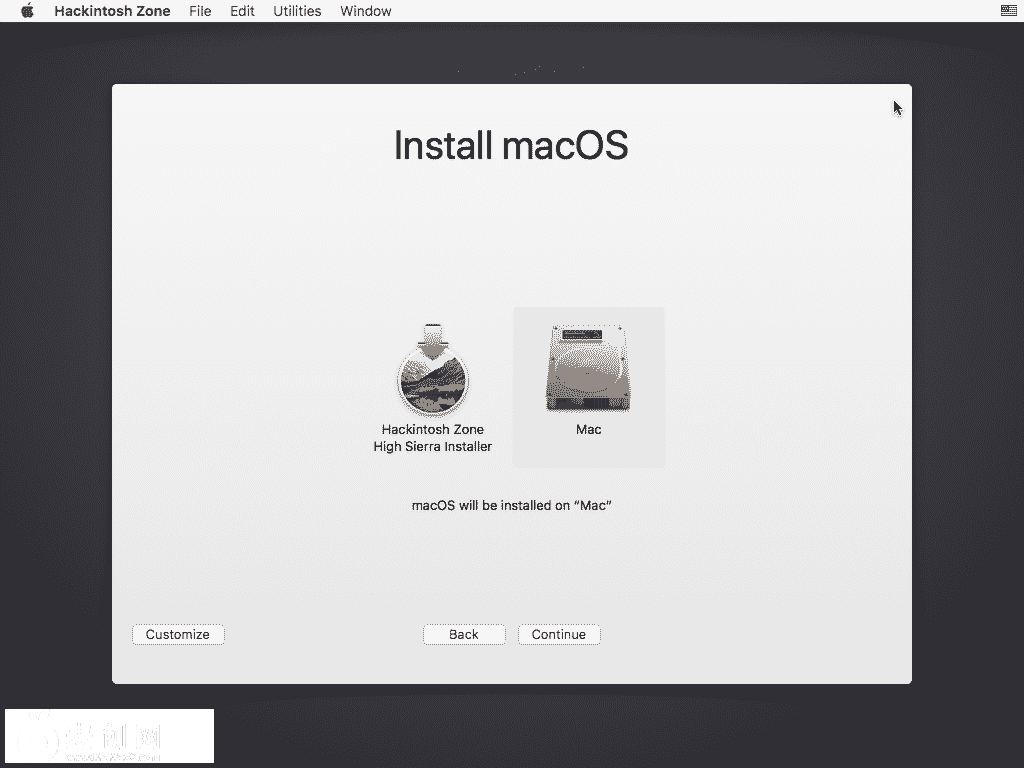1024x768 pixels.
Task: Open the Apple menu
Action: pyautogui.click(x=27, y=11)
